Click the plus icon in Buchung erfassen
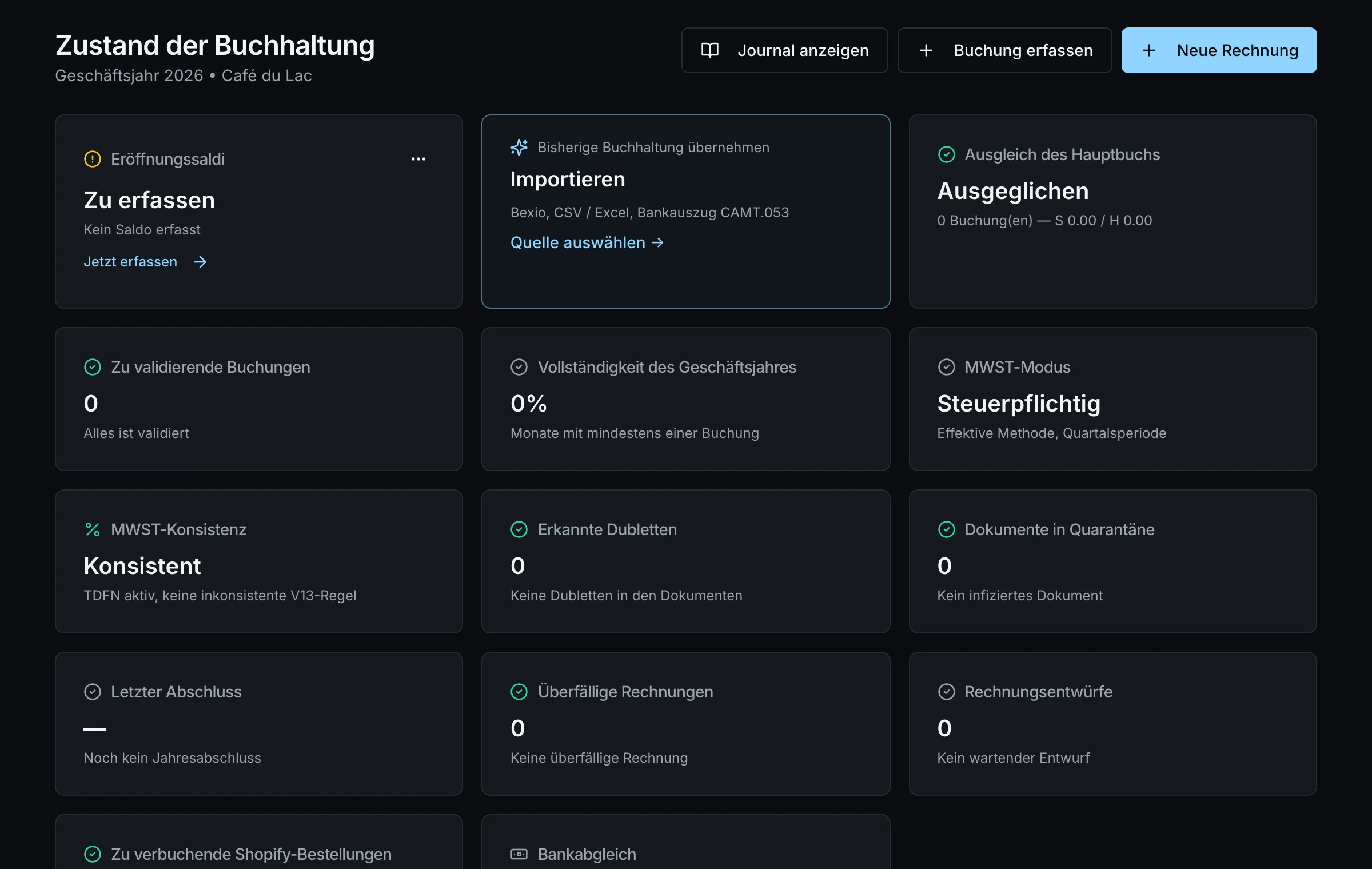This screenshot has height=869, width=1372. [x=926, y=50]
